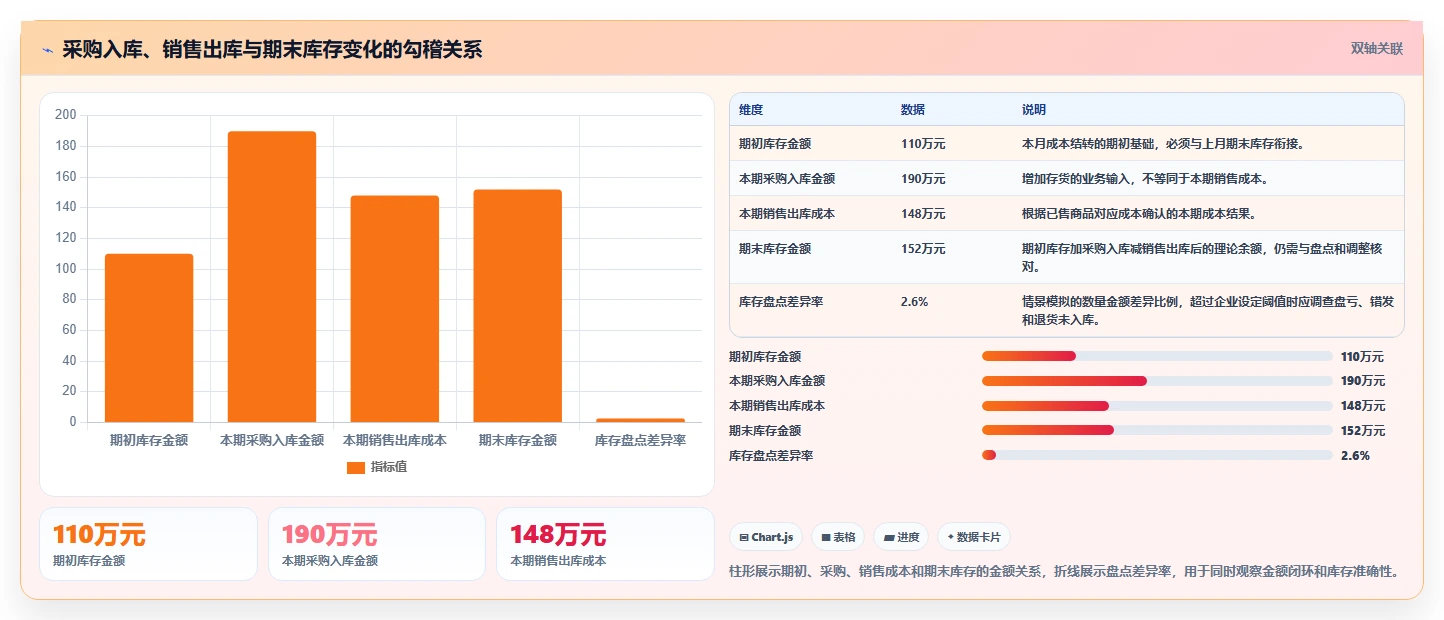This screenshot has width=1444, height=620.
Task: Open the 148万元 本期销售出库成本 data card
Action: coord(605,544)
